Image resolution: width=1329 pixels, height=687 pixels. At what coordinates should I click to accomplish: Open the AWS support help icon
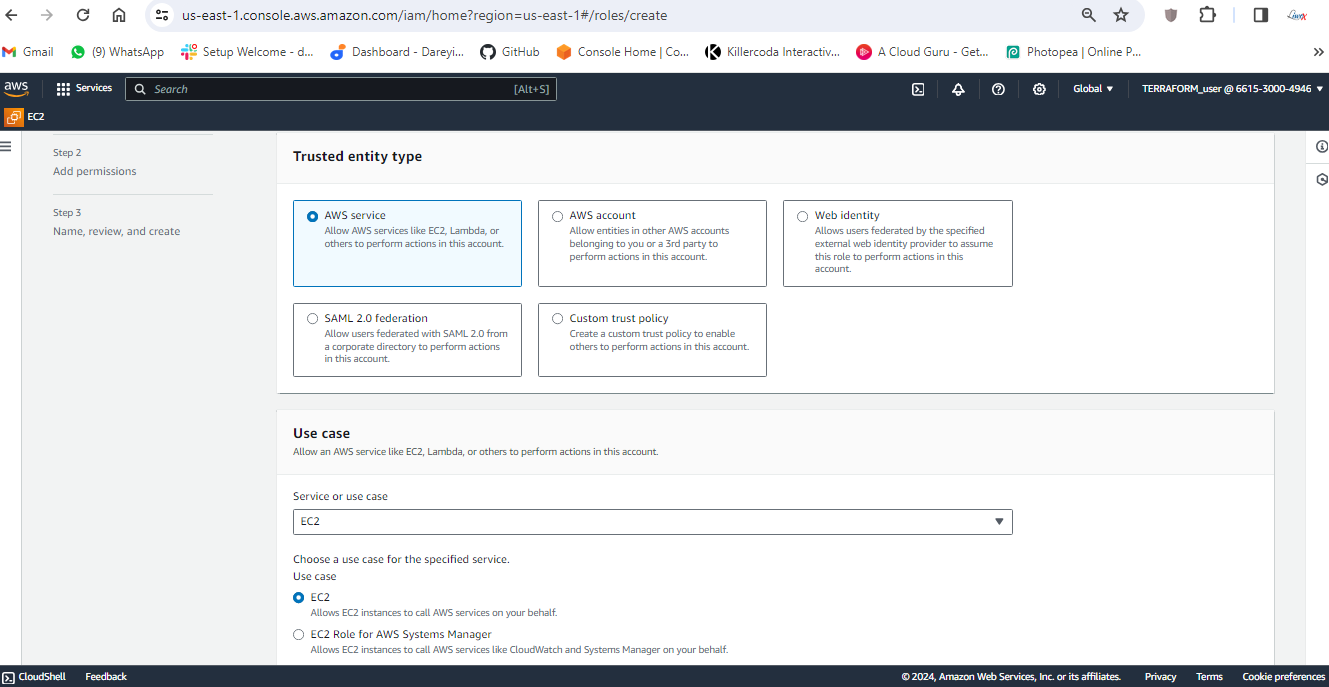(998, 89)
